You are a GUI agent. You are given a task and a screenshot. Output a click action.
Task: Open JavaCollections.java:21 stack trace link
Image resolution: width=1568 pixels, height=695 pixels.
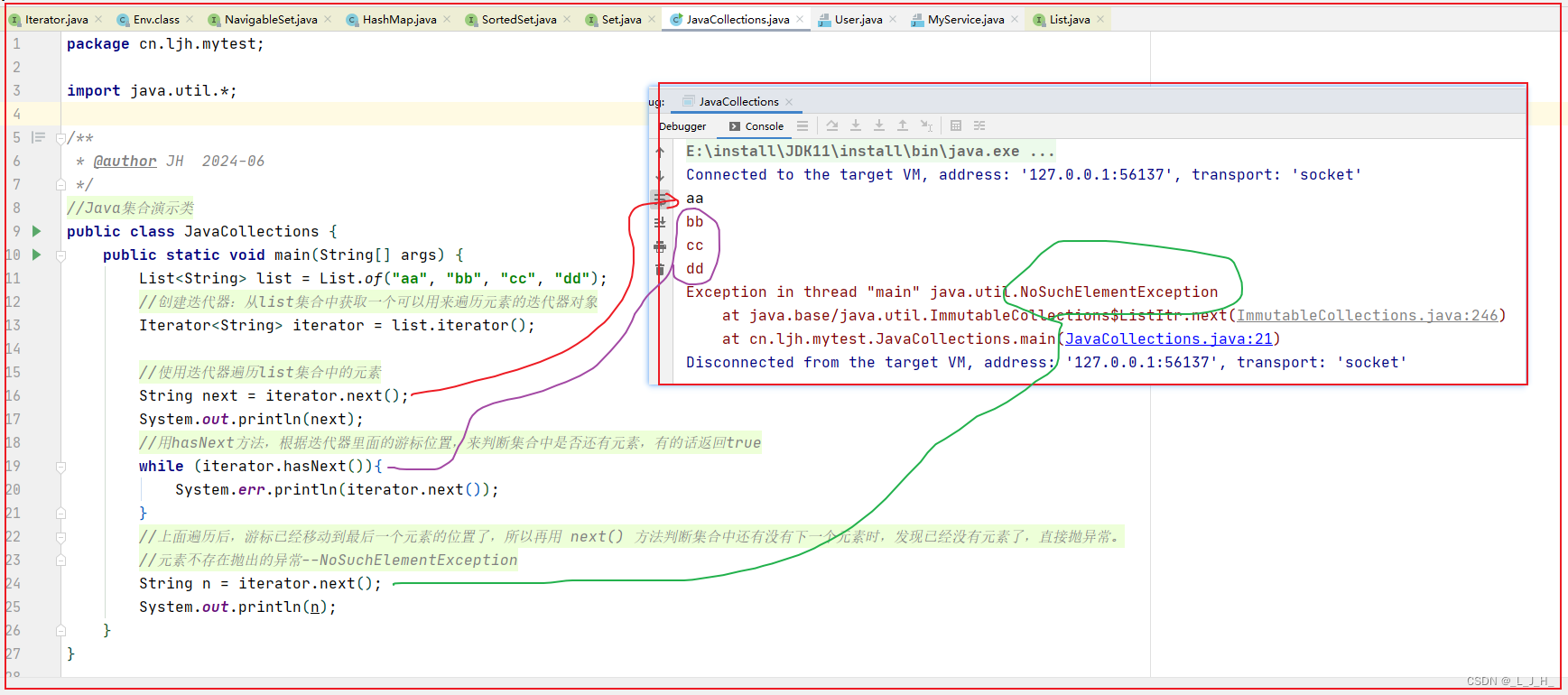pyautogui.click(x=1168, y=338)
